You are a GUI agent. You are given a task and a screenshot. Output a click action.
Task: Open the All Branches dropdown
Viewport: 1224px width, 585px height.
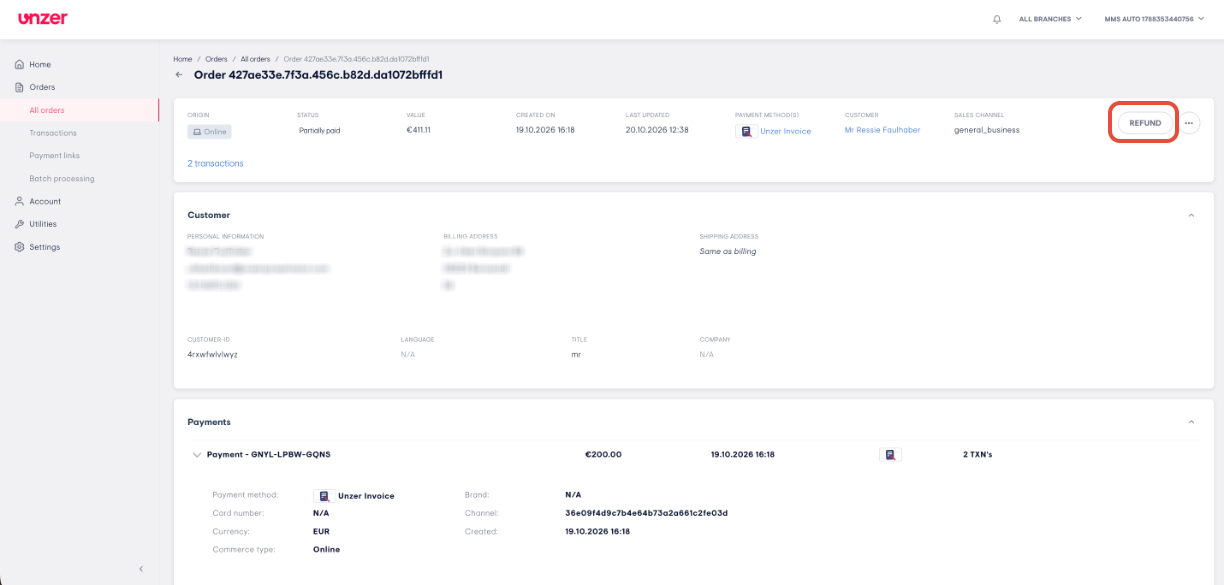[1050, 19]
